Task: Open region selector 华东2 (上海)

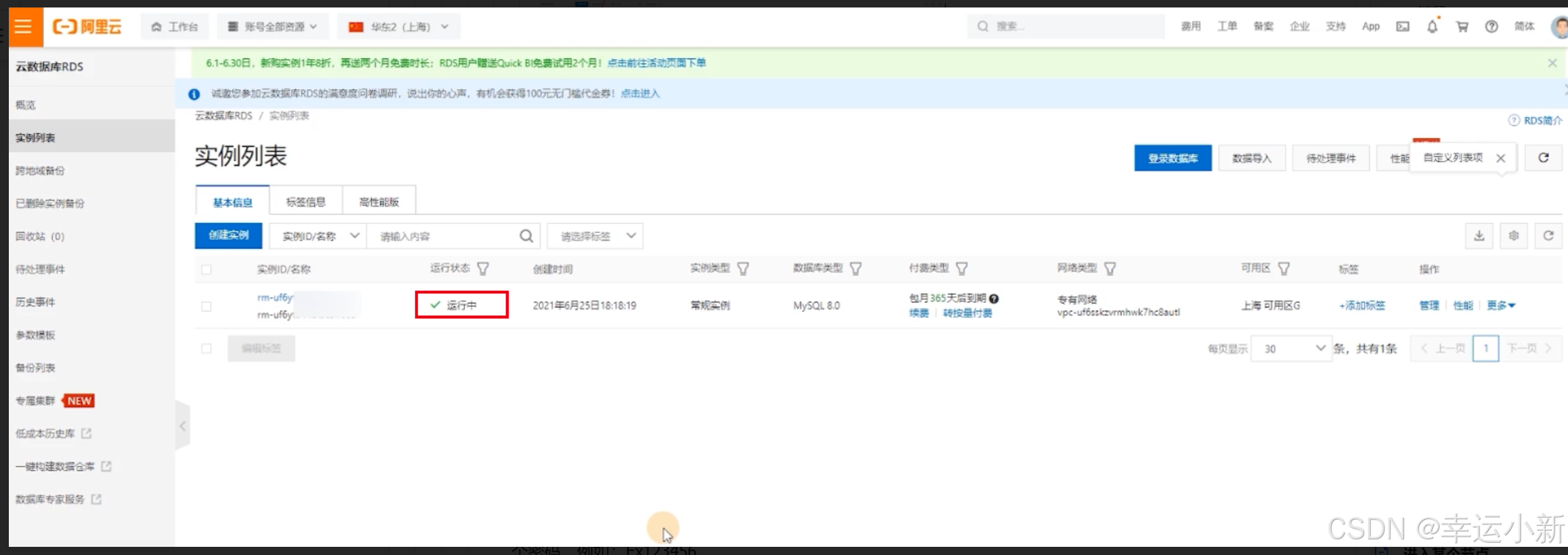Action: 398,27
